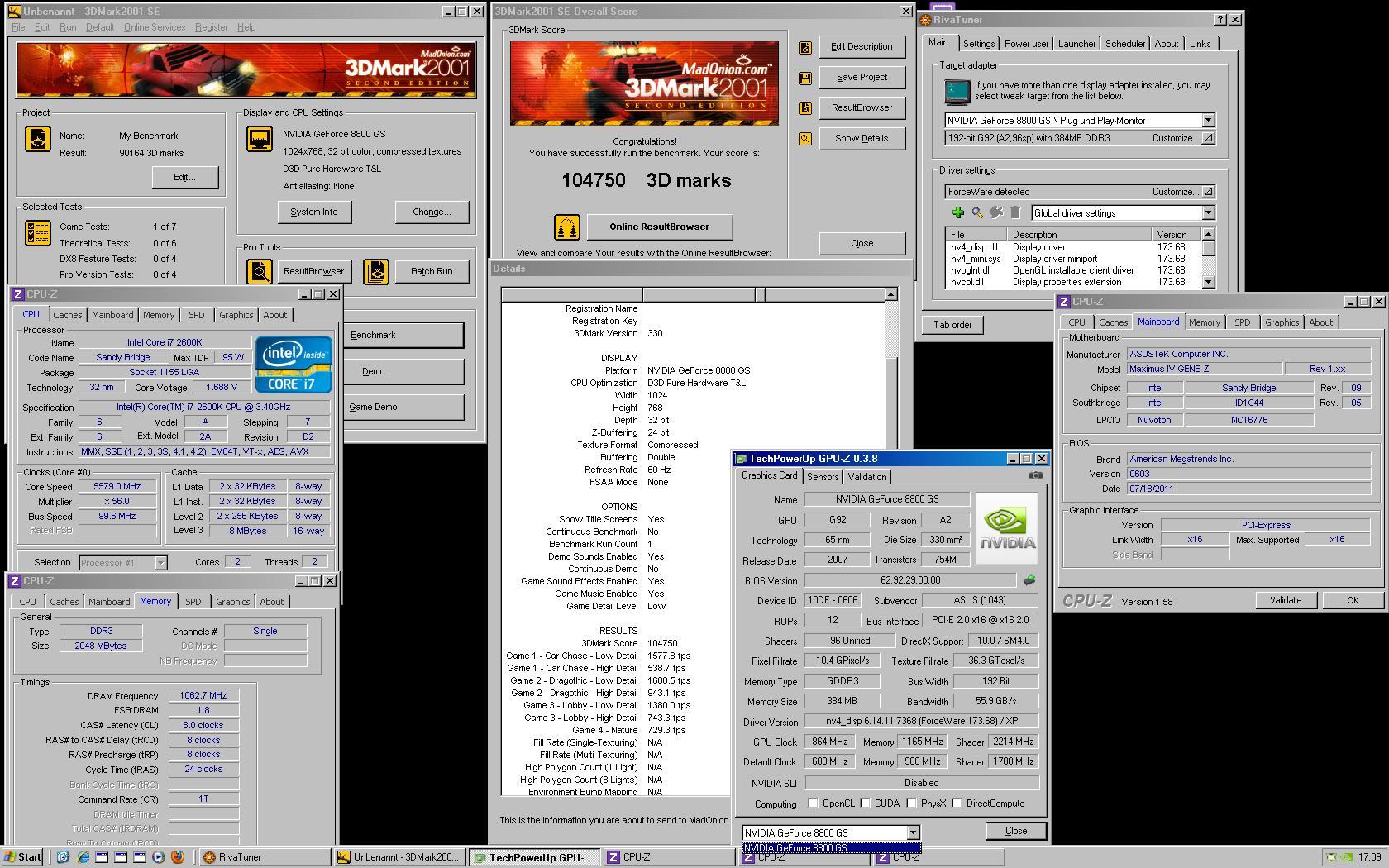The image size is (1389, 868).
Task: Click the ResultBrowser magnifier icon under Pro Tools
Action: 260,271
